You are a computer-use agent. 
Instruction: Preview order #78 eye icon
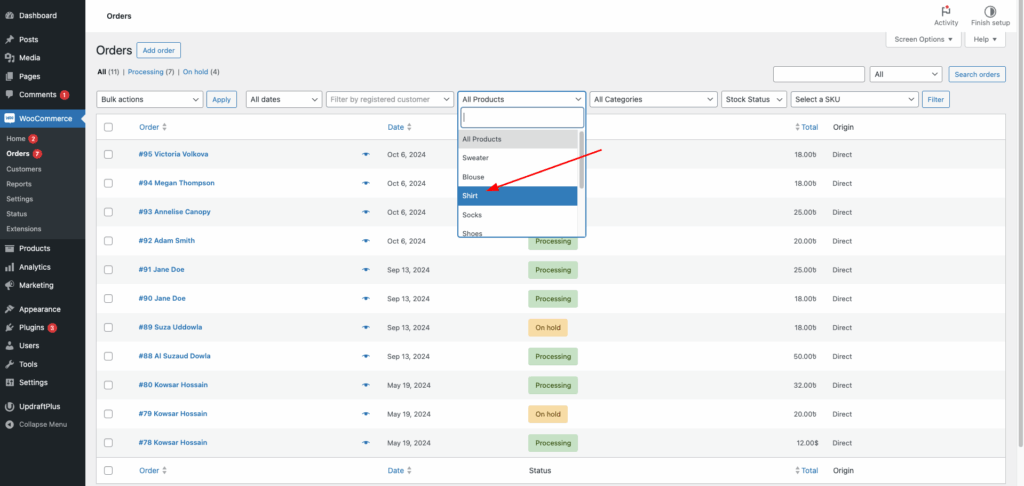point(366,443)
